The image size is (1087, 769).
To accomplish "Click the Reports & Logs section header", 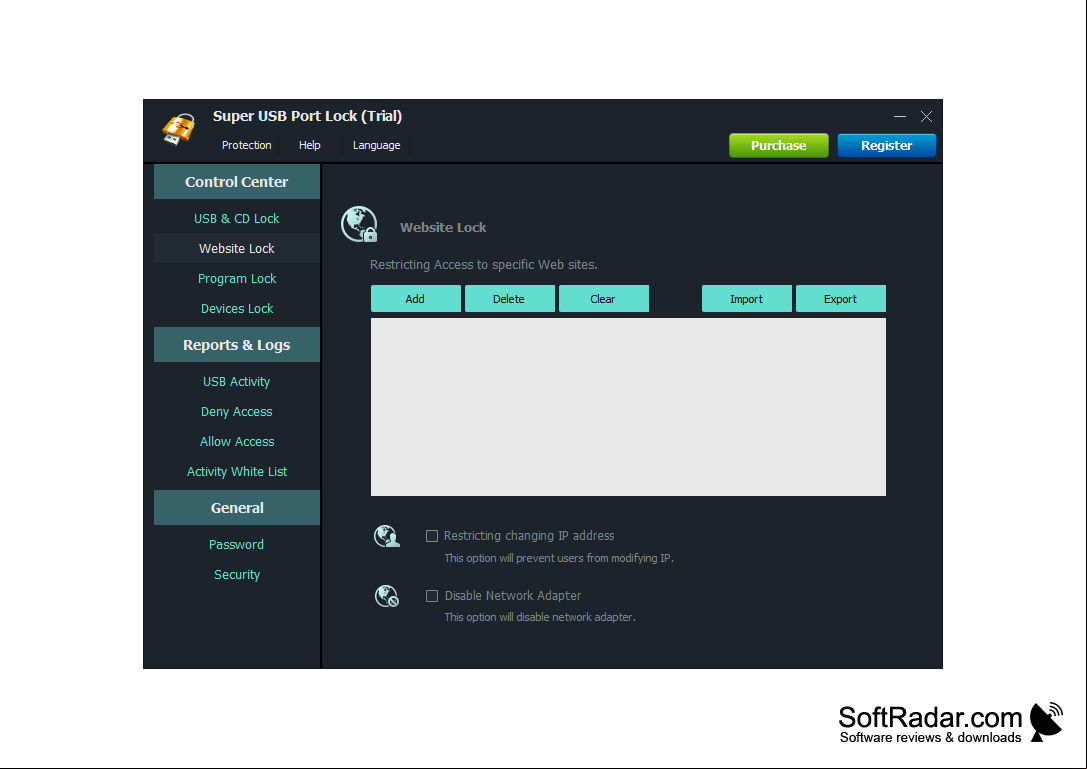I will [236, 345].
